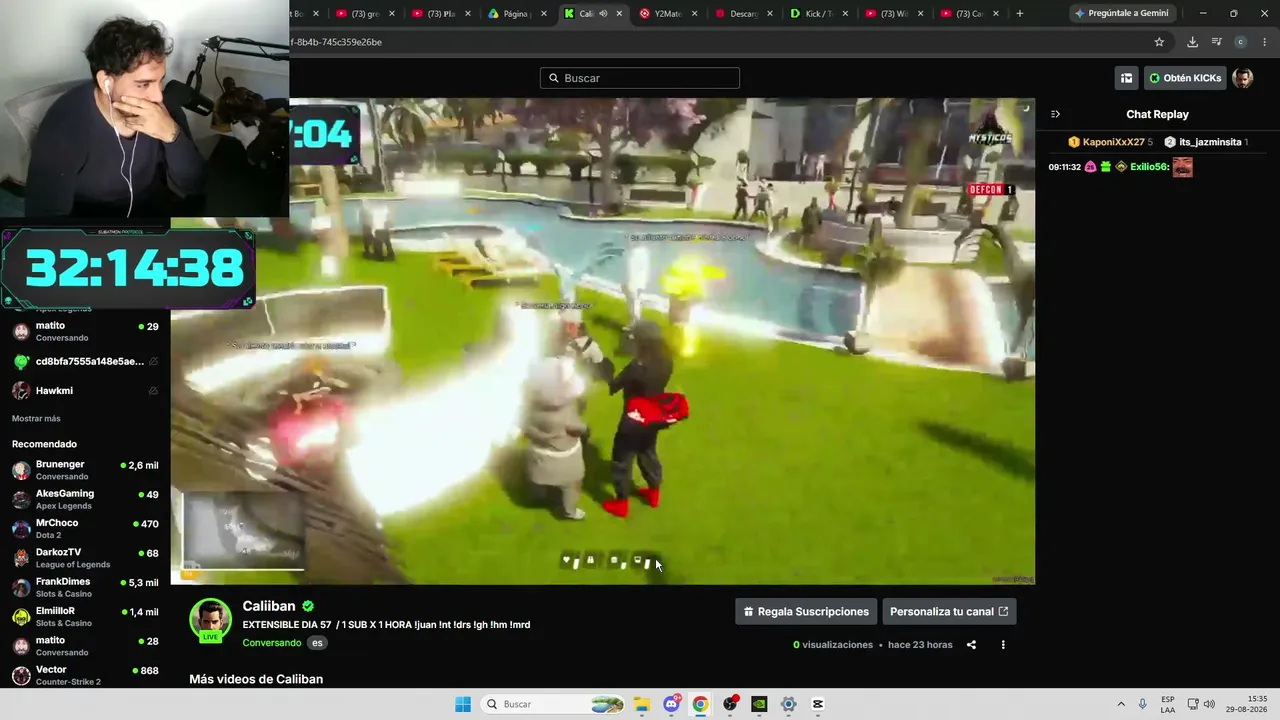Open Chrome profile 'C' icon
Viewport: 1280px width, 720px height.
pos(1240,42)
